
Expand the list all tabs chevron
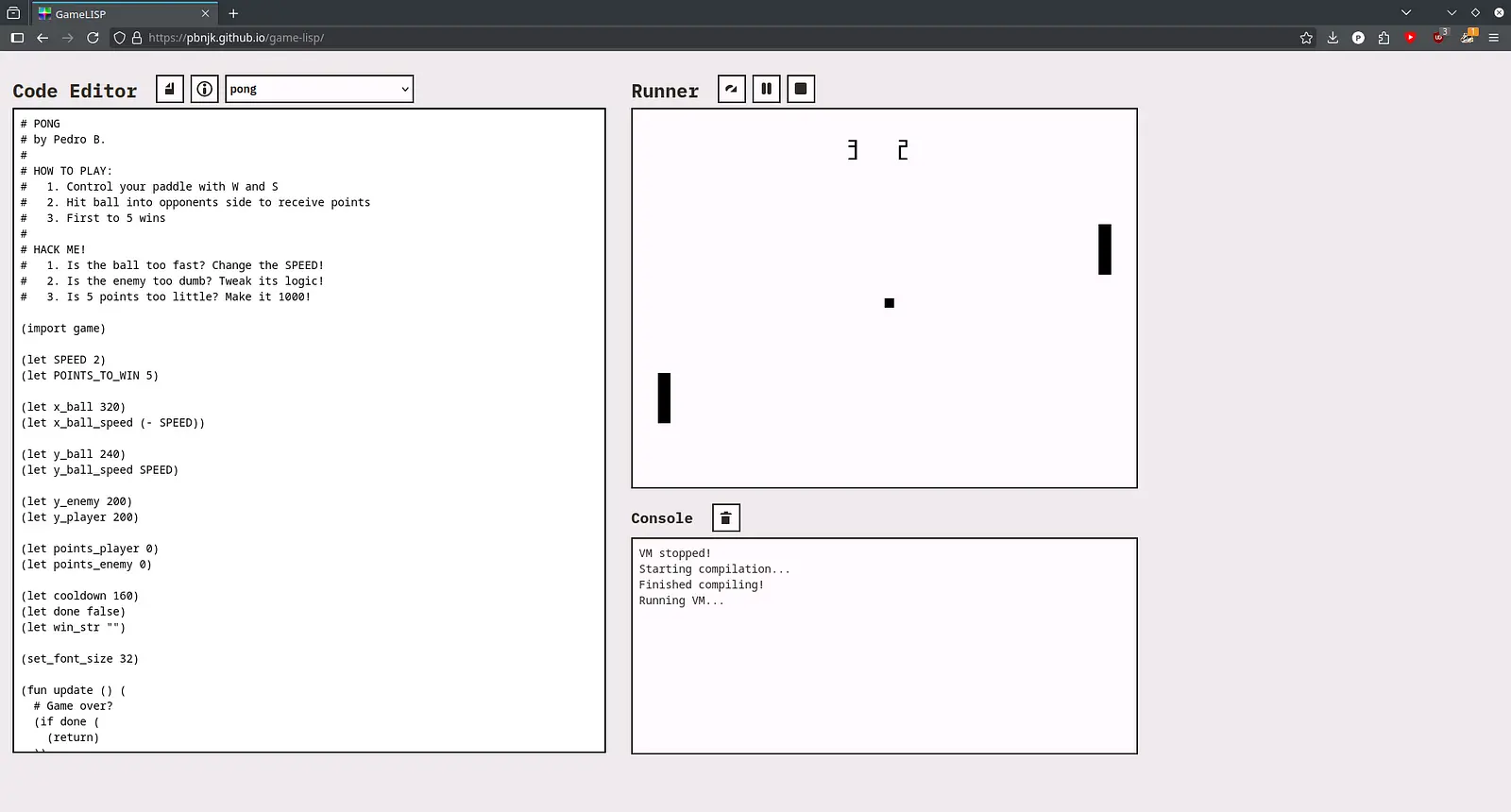[x=1406, y=13]
